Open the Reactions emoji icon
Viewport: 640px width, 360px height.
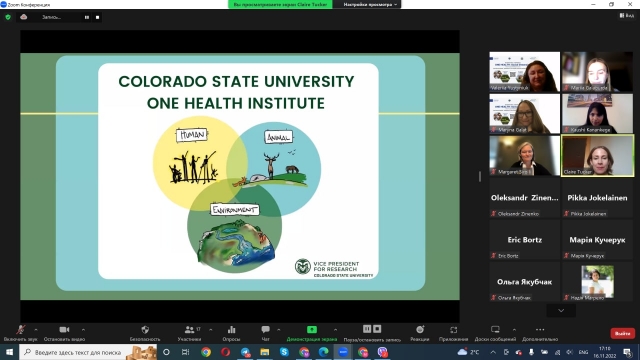[x=420, y=329]
